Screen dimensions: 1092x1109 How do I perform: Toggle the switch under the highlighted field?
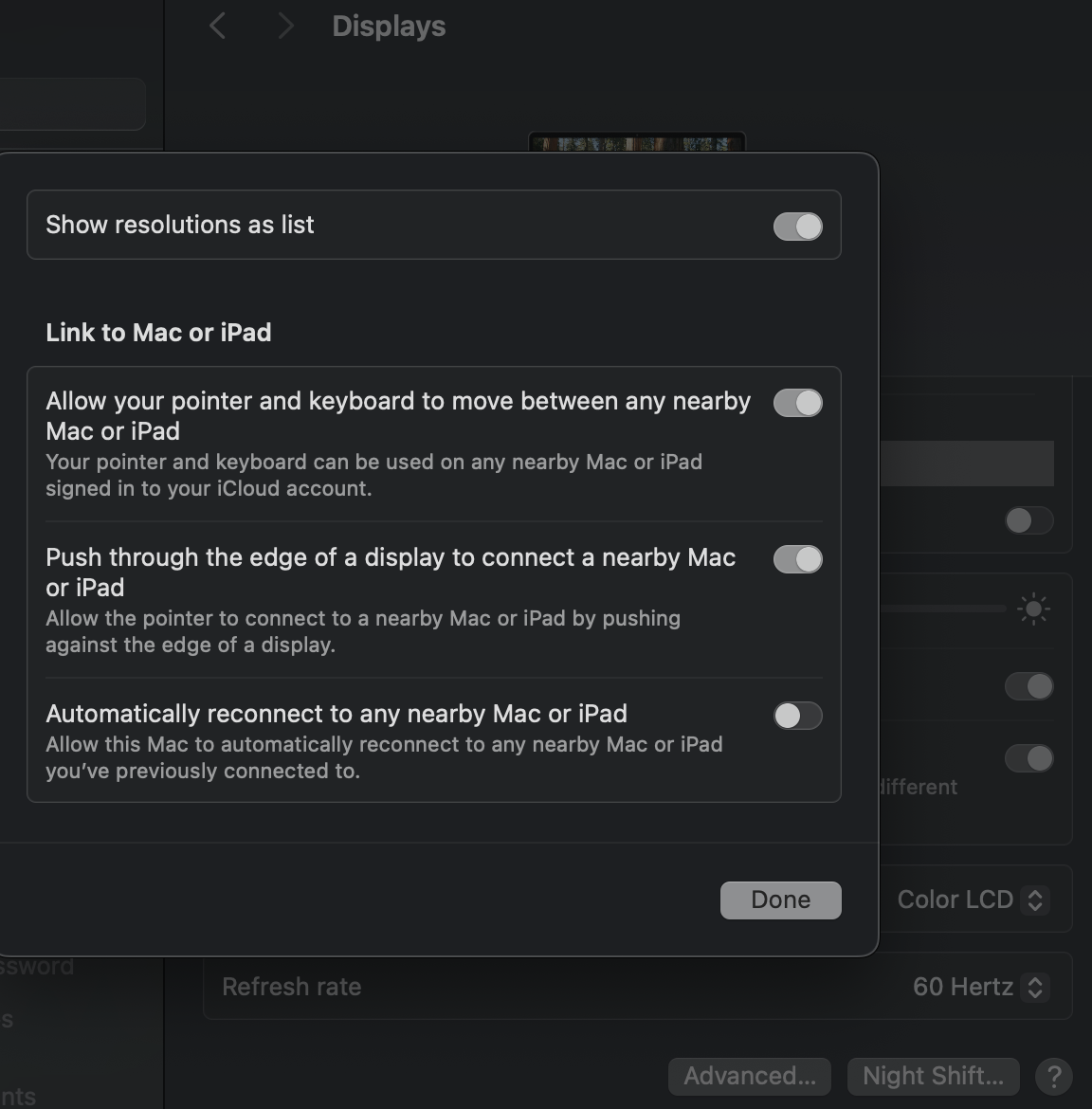1028,520
